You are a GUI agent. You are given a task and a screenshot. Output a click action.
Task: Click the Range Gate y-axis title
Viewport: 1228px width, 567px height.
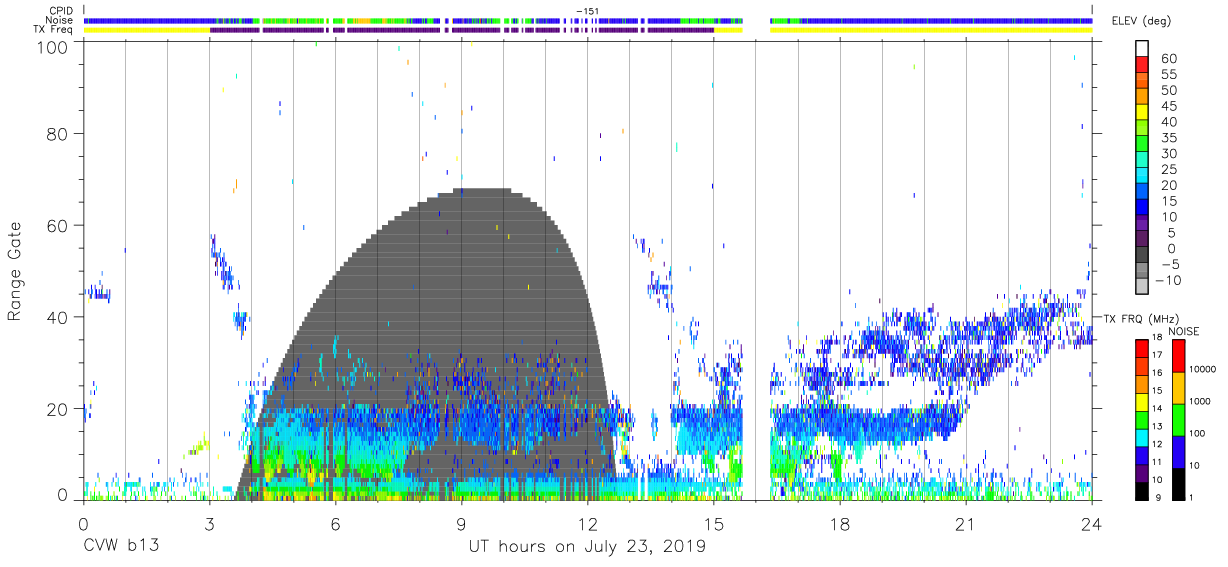(15, 270)
